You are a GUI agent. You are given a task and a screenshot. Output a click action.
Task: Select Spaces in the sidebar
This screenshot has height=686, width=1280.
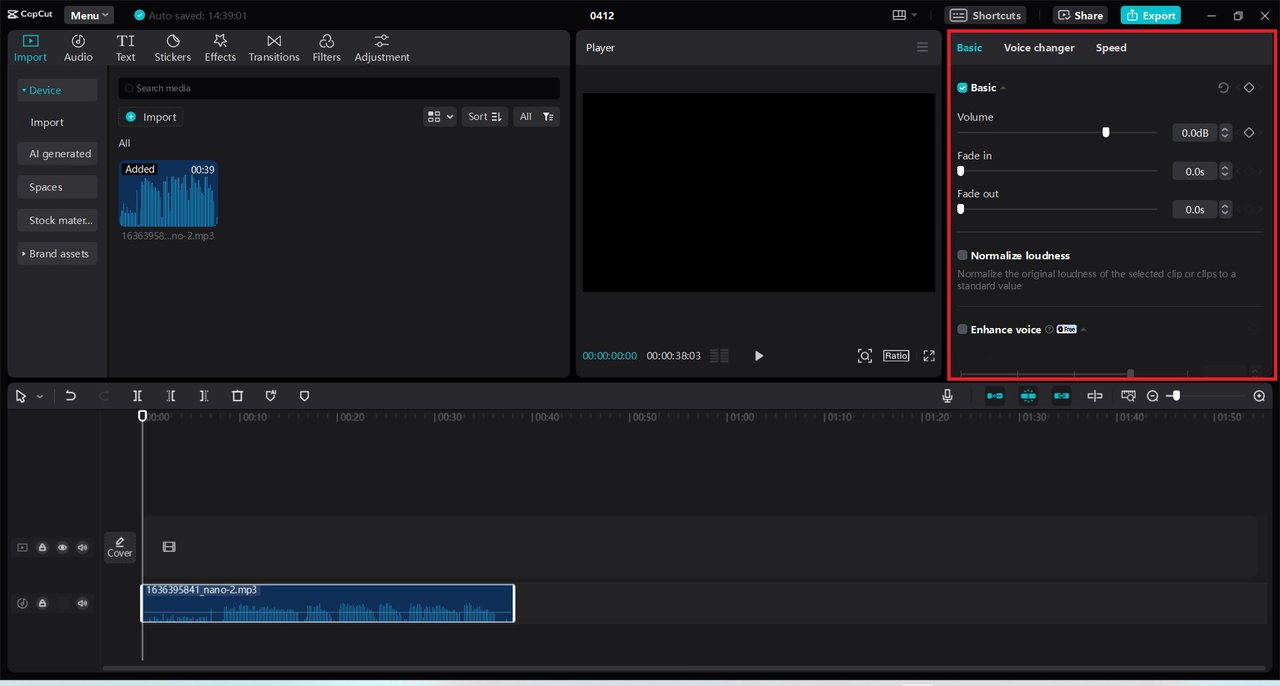point(57,187)
